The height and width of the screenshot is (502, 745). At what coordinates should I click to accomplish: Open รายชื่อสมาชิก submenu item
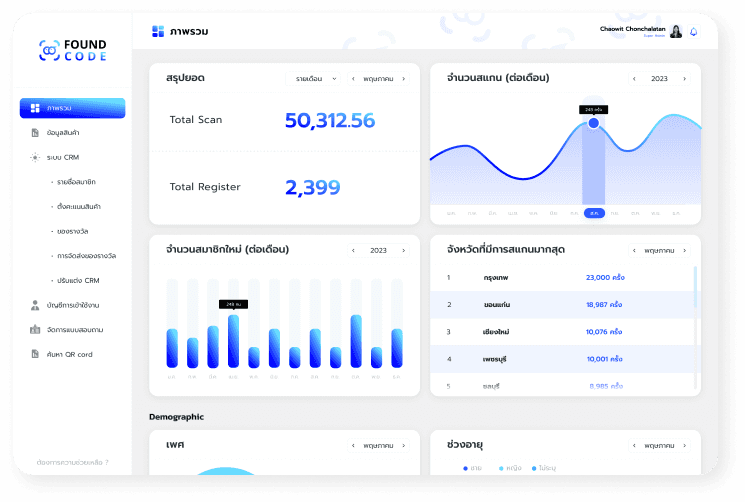(x=76, y=182)
